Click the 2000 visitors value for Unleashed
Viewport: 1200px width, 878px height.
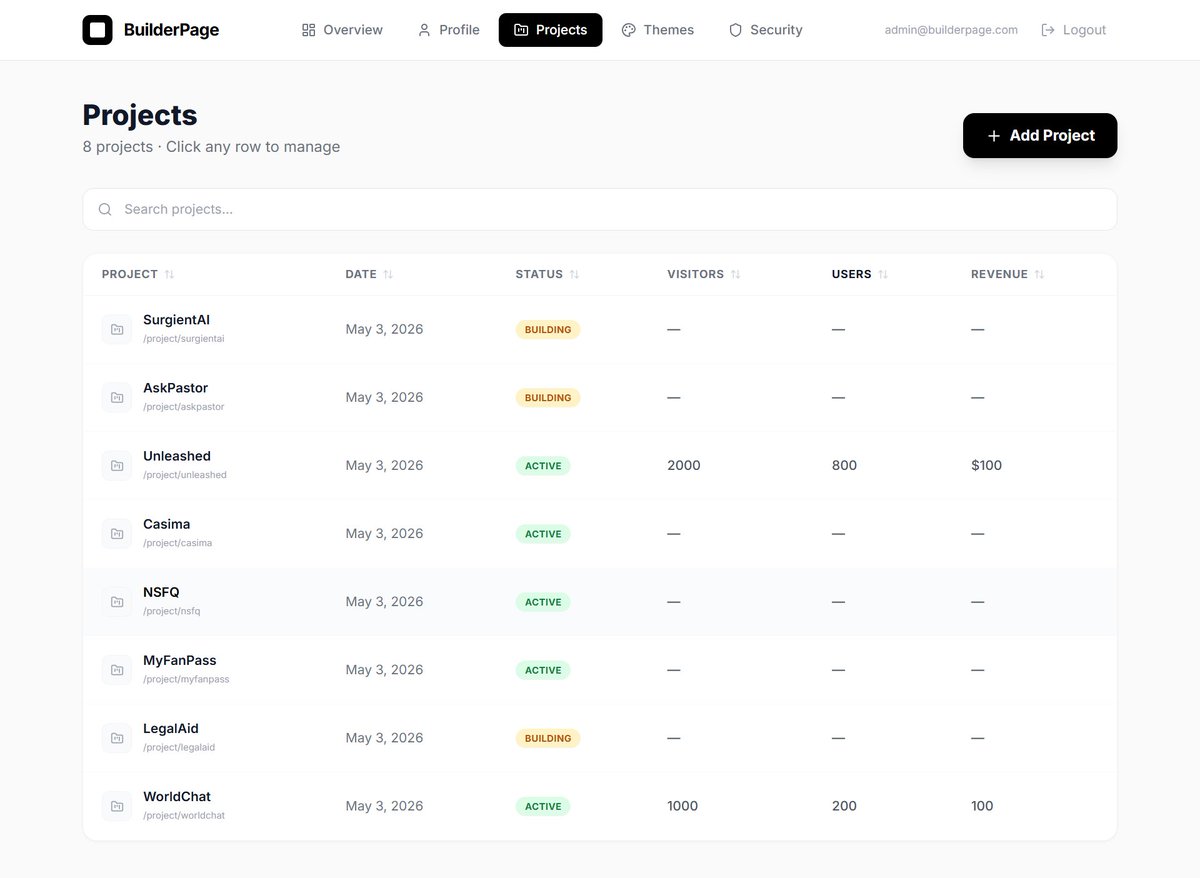[x=684, y=465]
